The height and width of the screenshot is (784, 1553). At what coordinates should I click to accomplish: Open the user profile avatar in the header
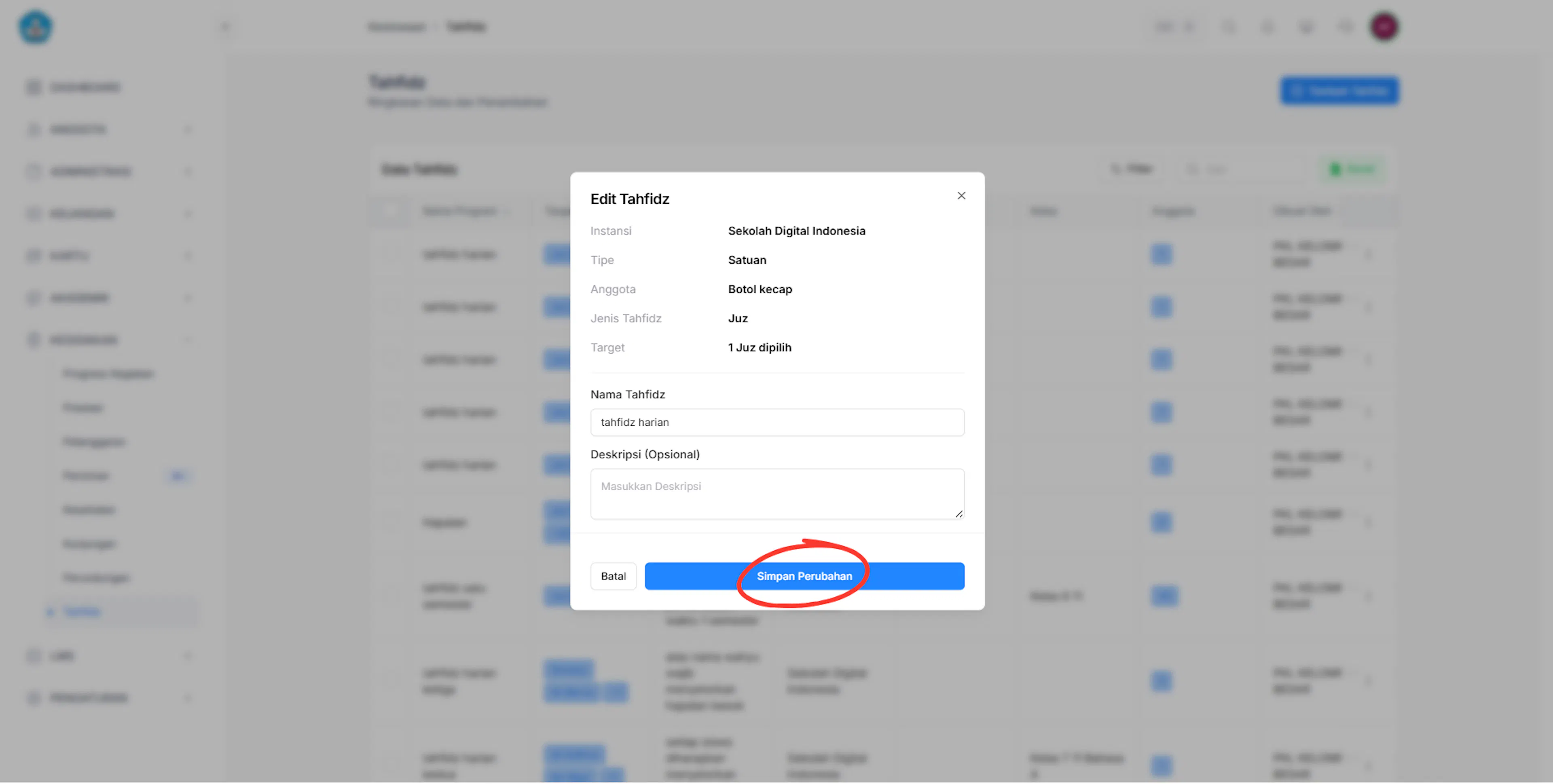tap(1384, 27)
